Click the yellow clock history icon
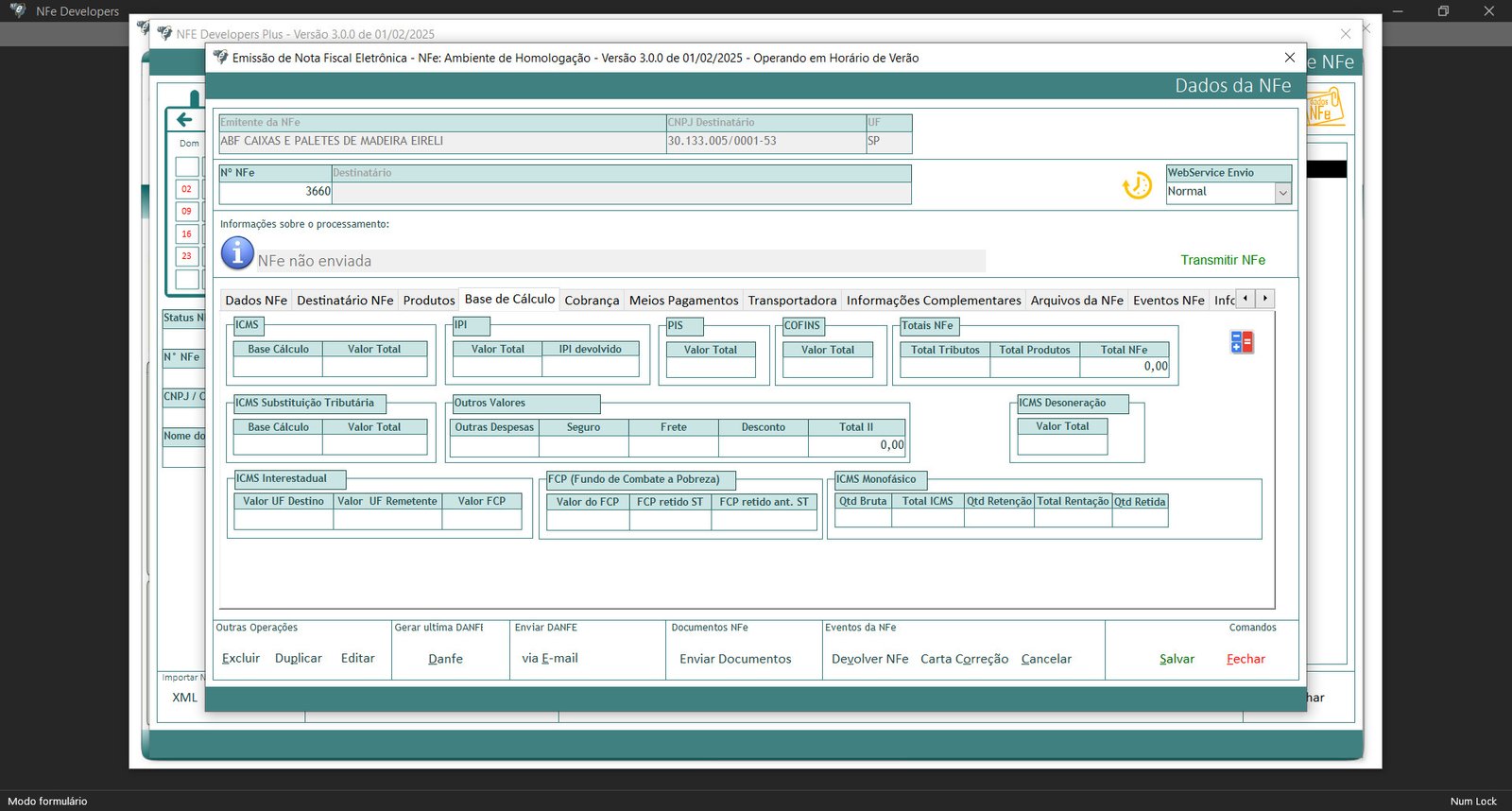The image size is (1512, 811). 1136,185
